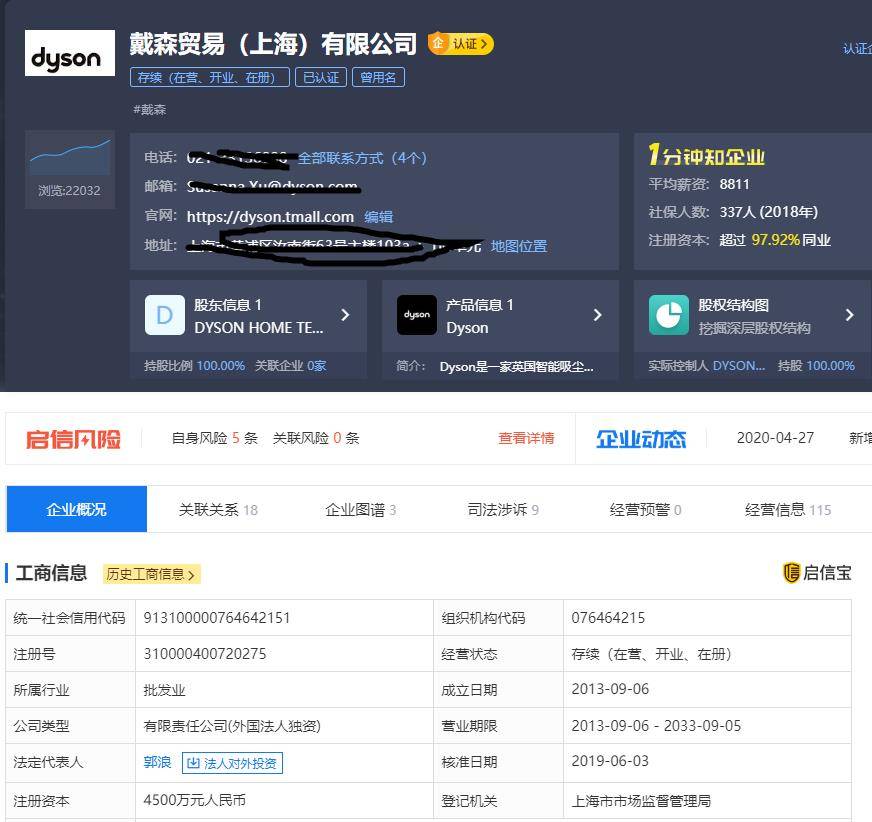Click the 4500万元人民币 registered capital value
Viewport: 872px width, 822px height.
point(195,800)
